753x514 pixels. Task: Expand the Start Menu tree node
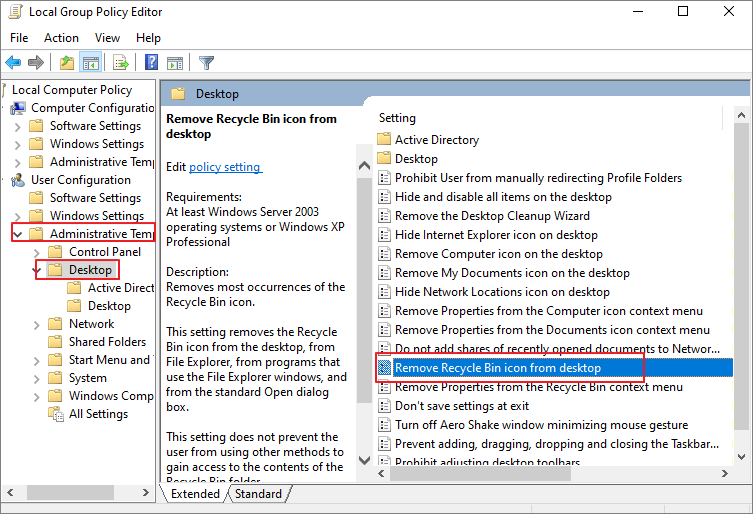tap(37, 360)
